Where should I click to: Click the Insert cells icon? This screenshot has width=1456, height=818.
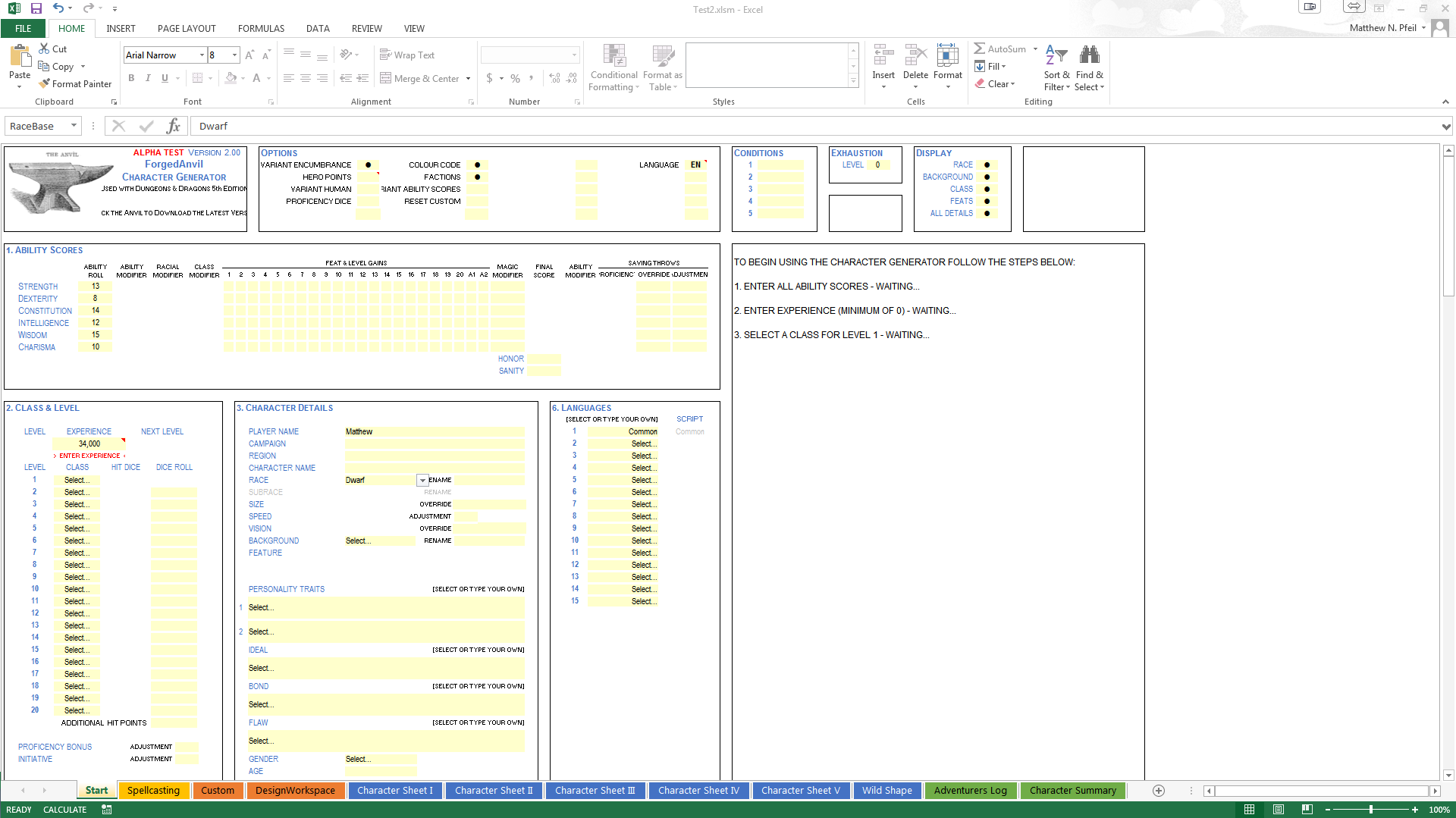(x=883, y=55)
